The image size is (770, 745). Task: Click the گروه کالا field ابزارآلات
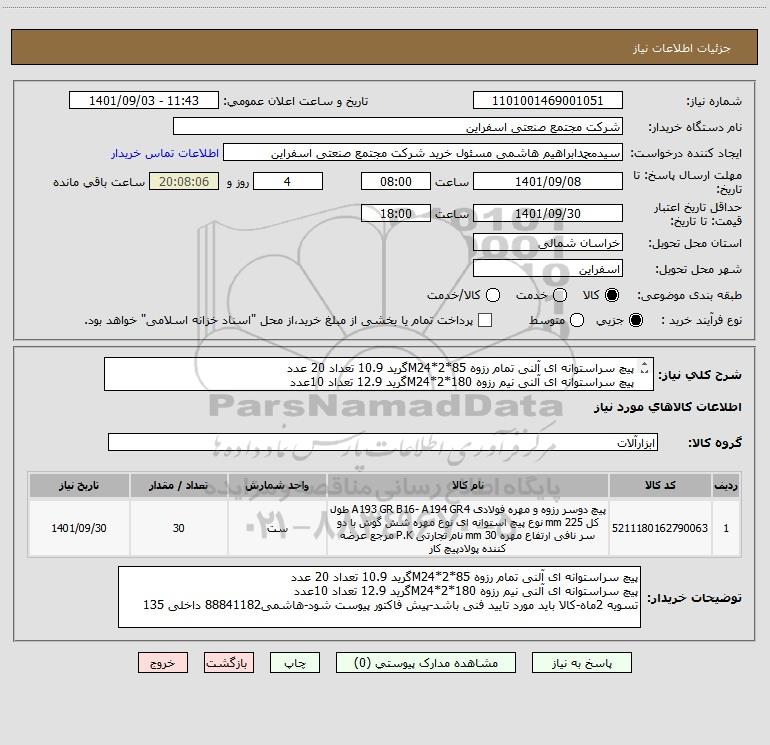pos(383,442)
